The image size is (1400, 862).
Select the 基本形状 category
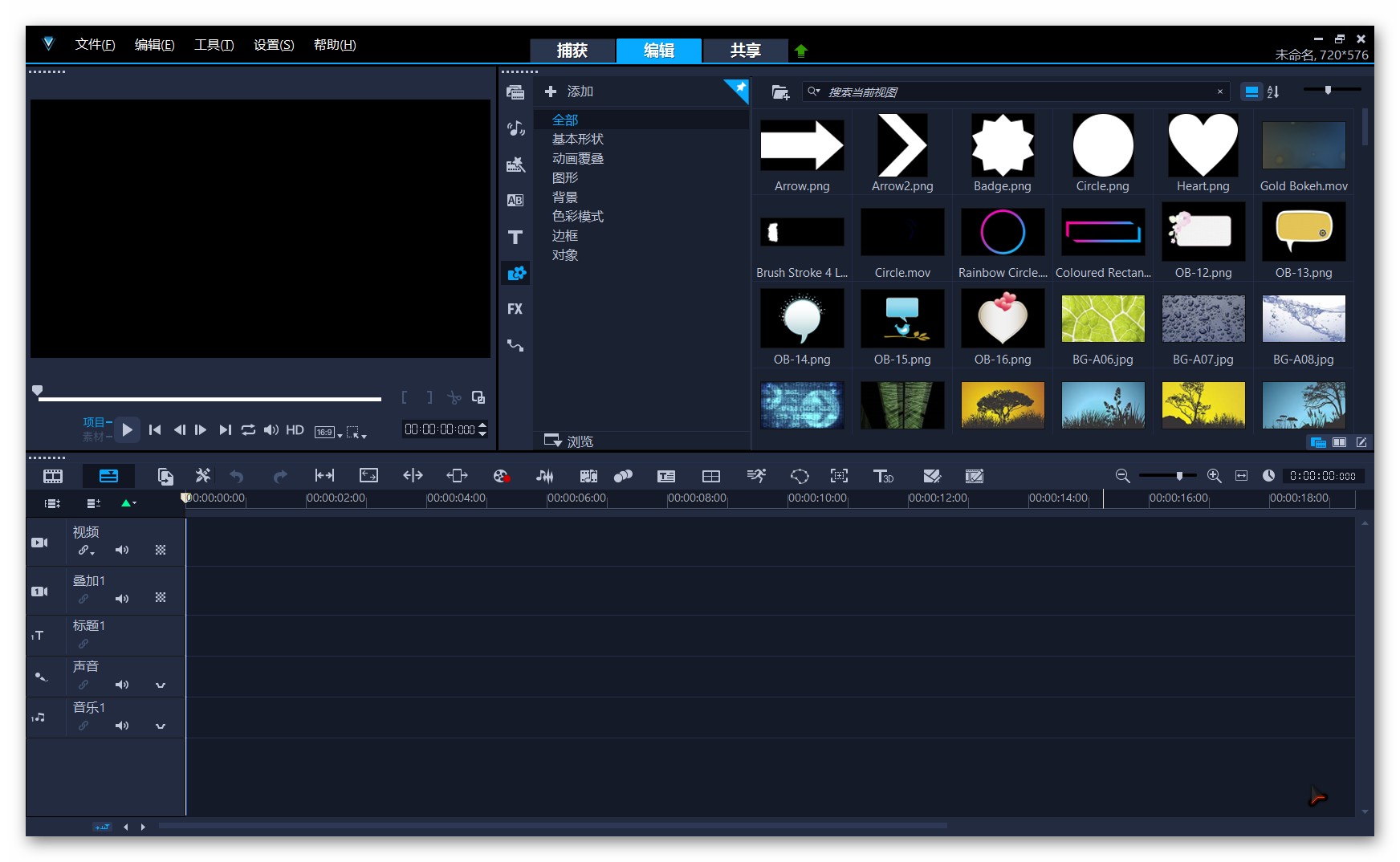point(578,140)
